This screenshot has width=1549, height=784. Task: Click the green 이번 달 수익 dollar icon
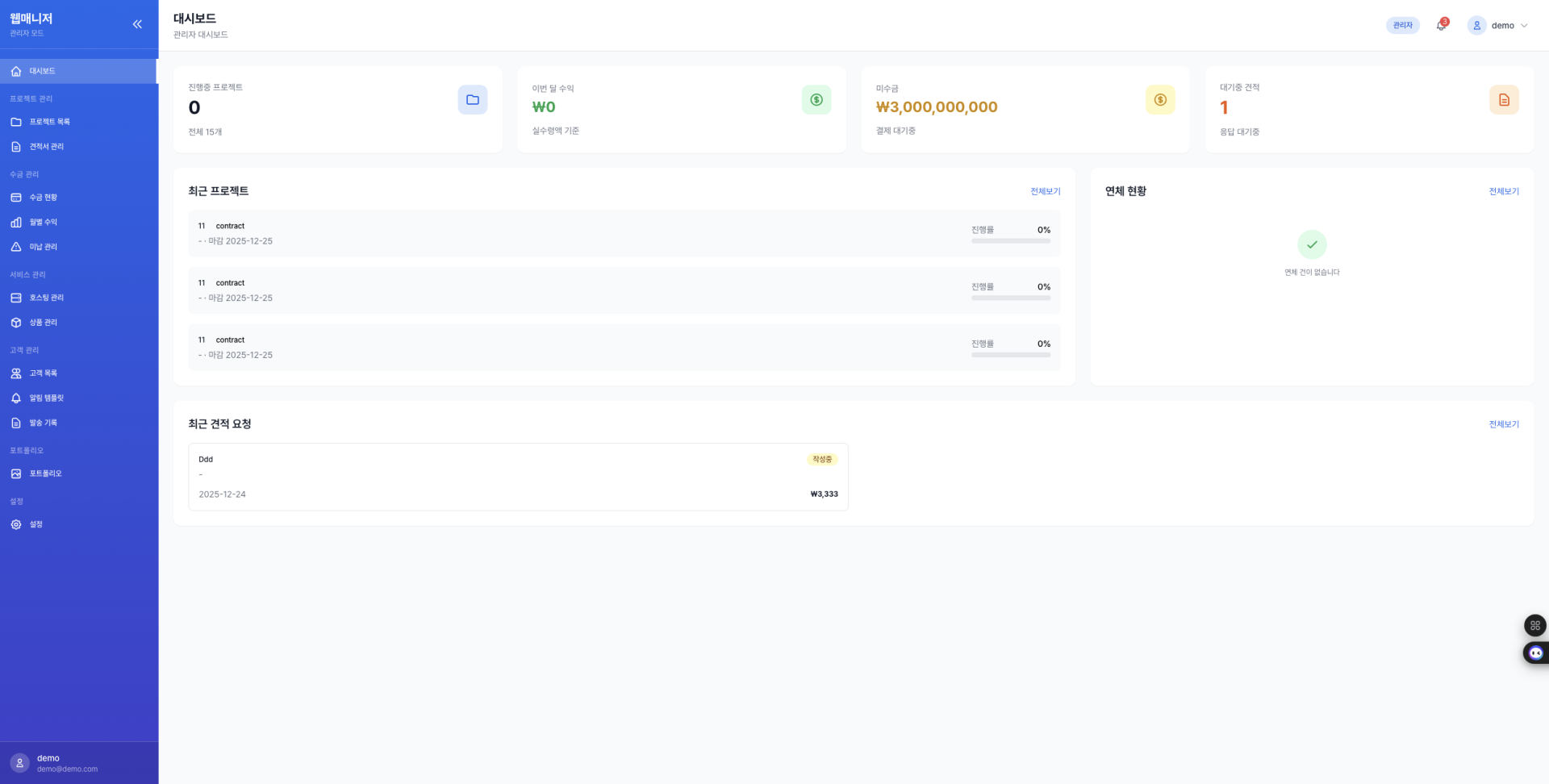[x=816, y=100]
